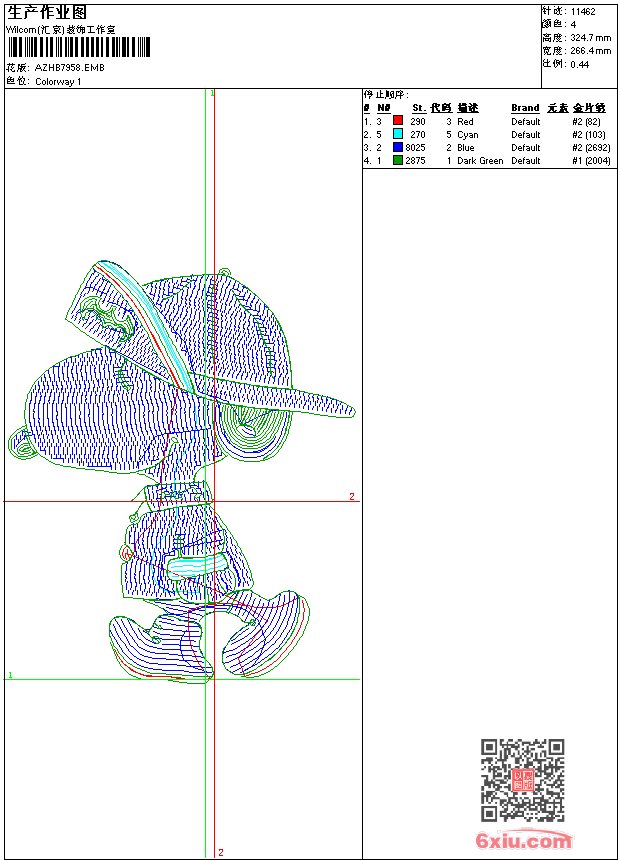Click the red marker 2 on horizontal guide
Image resolution: width=620 pixels, height=860 pixels.
351,497
